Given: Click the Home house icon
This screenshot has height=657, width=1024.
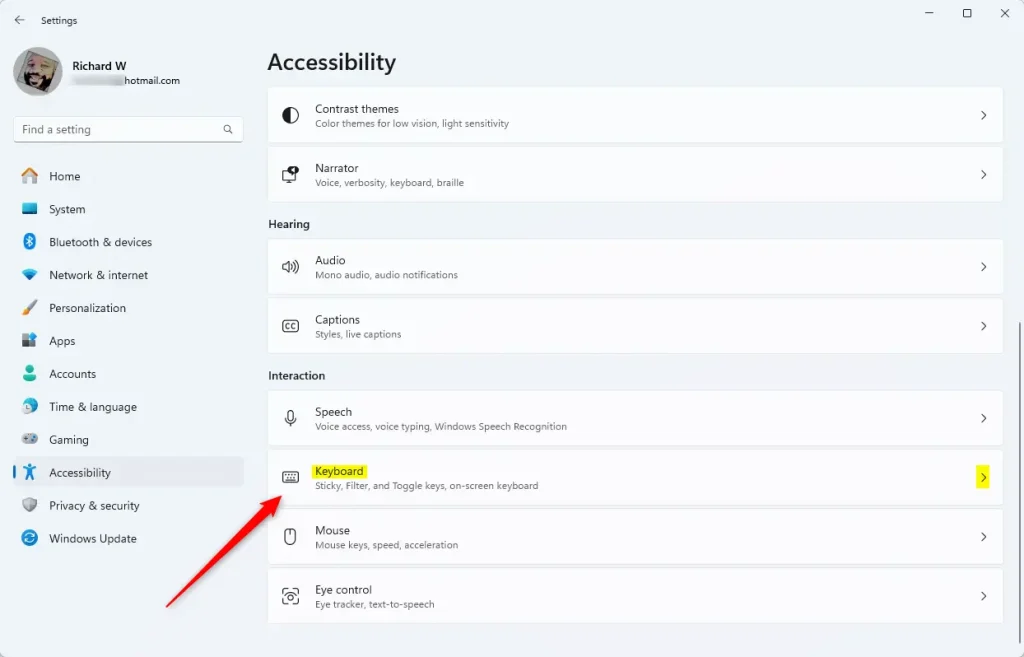Looking at the screenshot, I should (29, 176).
